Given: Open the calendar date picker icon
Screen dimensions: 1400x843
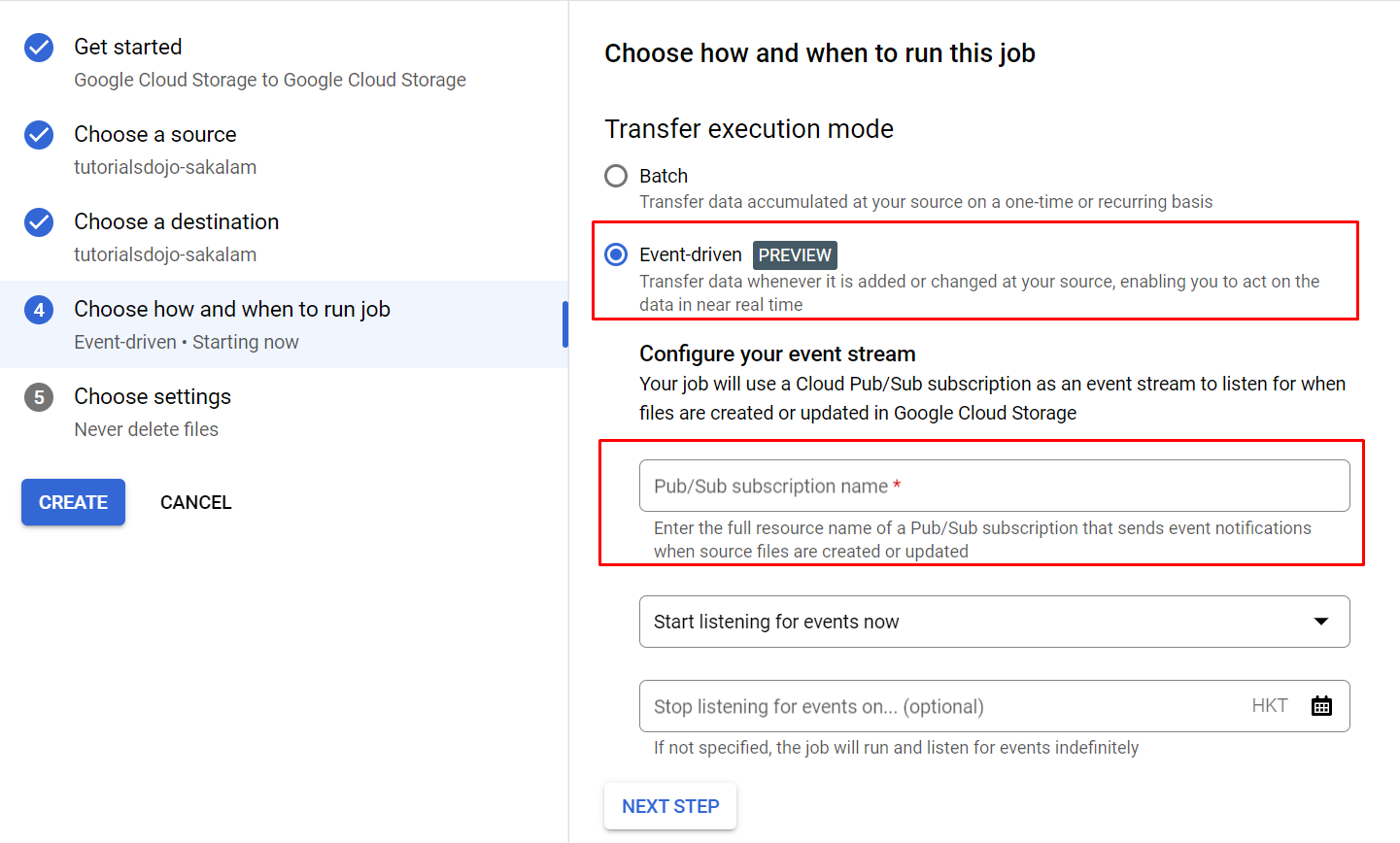Looking at the screenshot, I should pyautogui.click(x=1321, y=706).
